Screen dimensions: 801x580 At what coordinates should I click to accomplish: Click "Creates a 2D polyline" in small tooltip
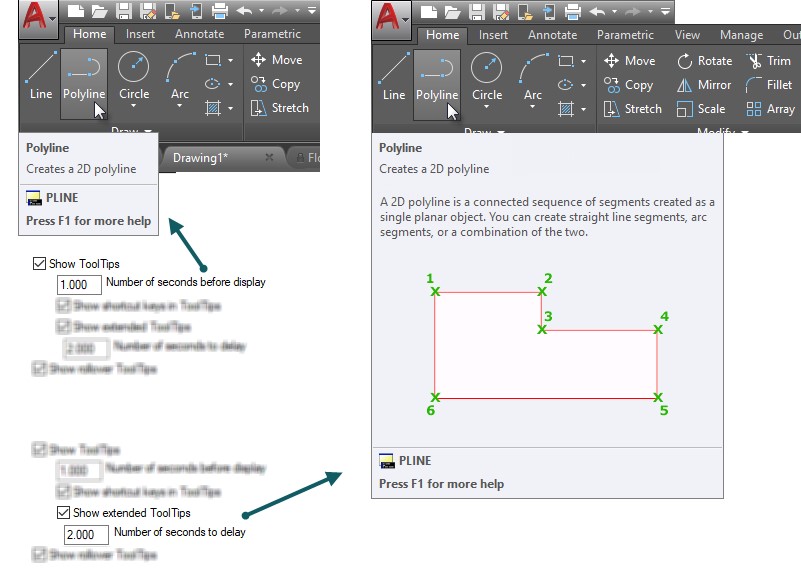81,169
